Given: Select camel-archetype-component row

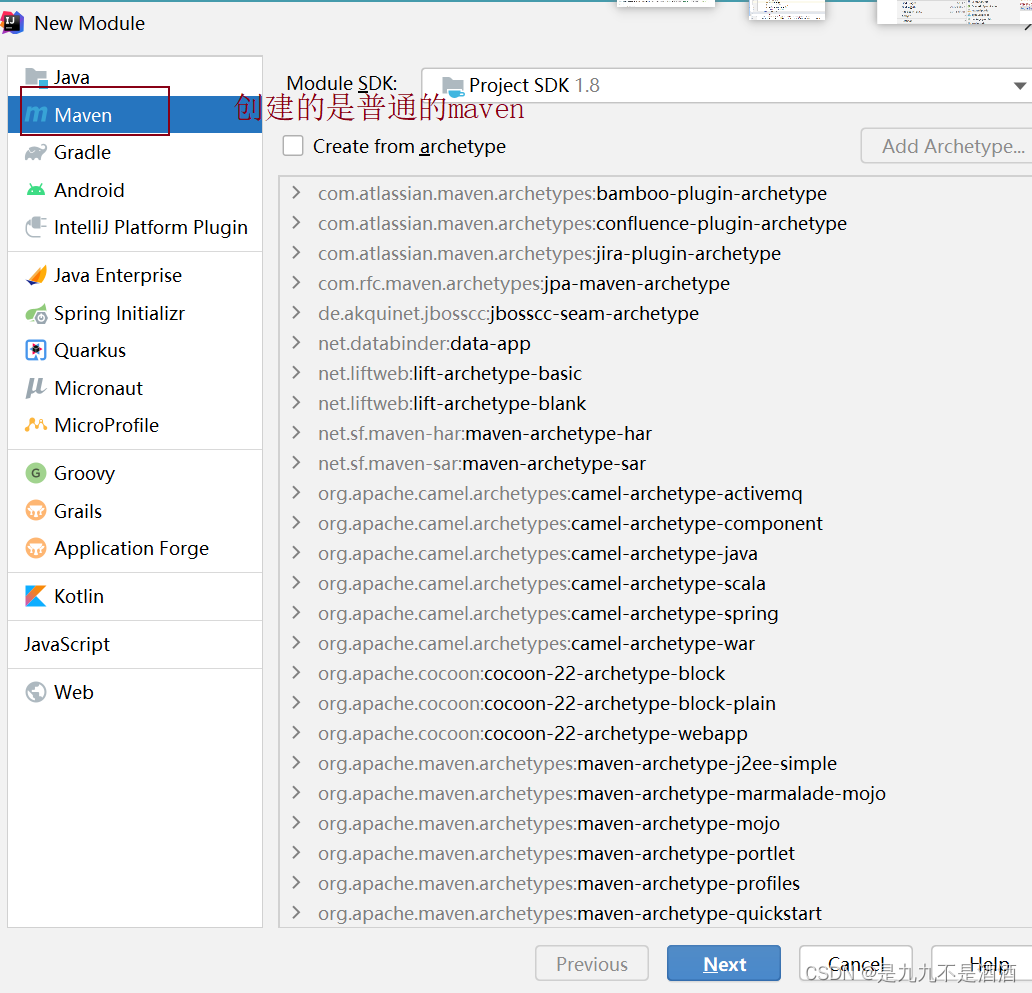Looking at the screenshot, I should pos(656,523).
